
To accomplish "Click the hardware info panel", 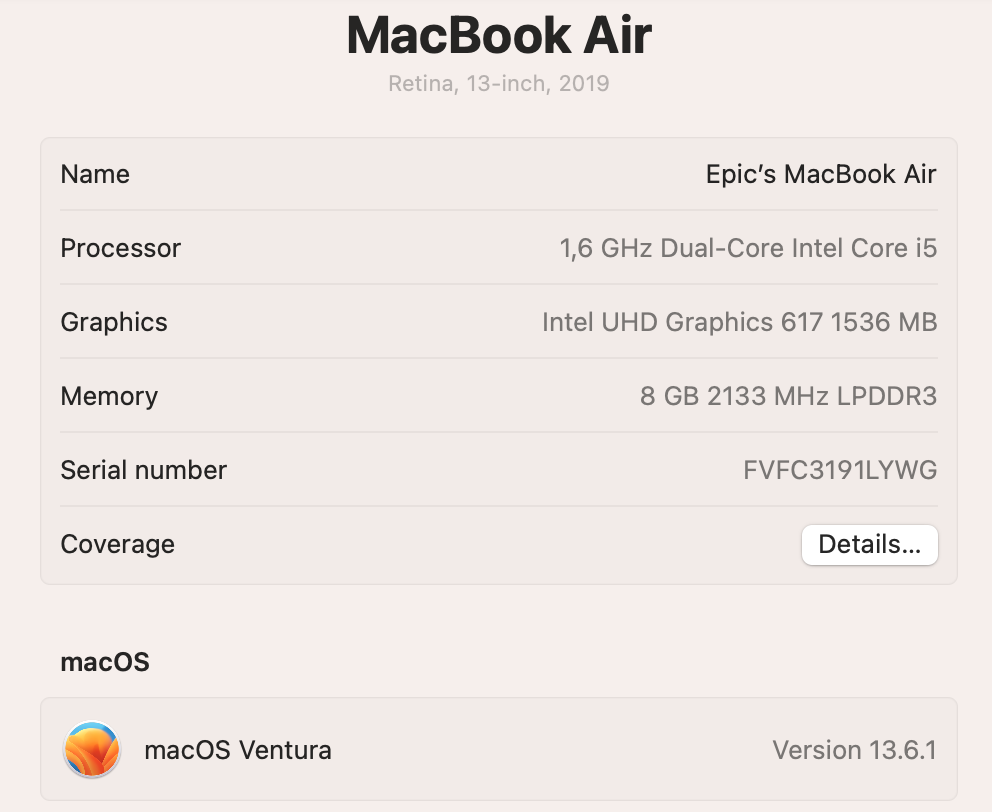I will coord(498,359).
